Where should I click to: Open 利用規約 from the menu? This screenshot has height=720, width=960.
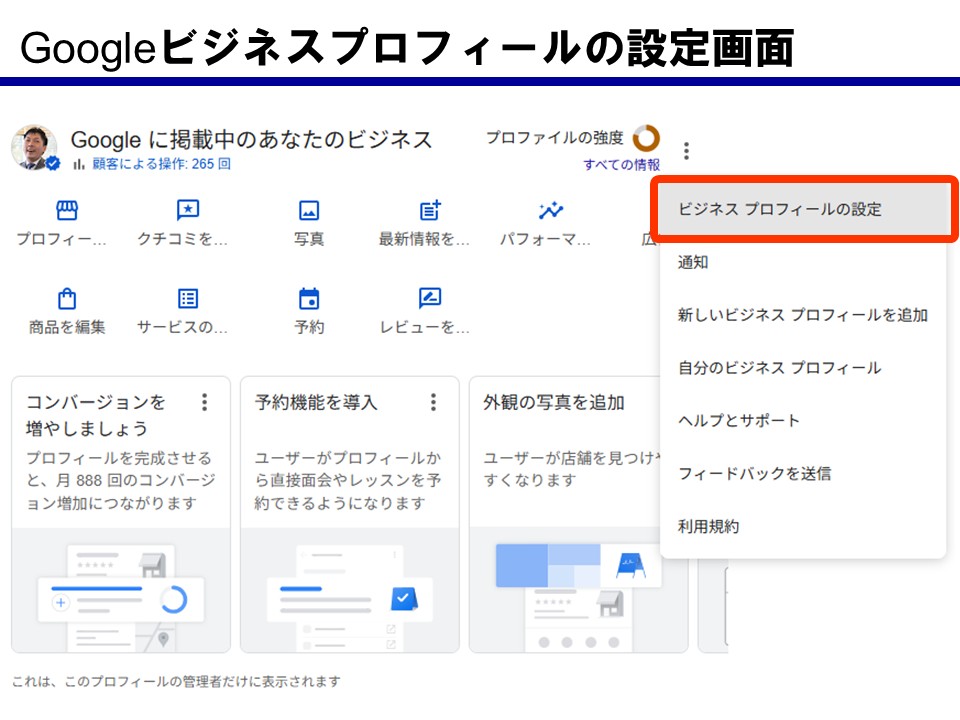803,526
